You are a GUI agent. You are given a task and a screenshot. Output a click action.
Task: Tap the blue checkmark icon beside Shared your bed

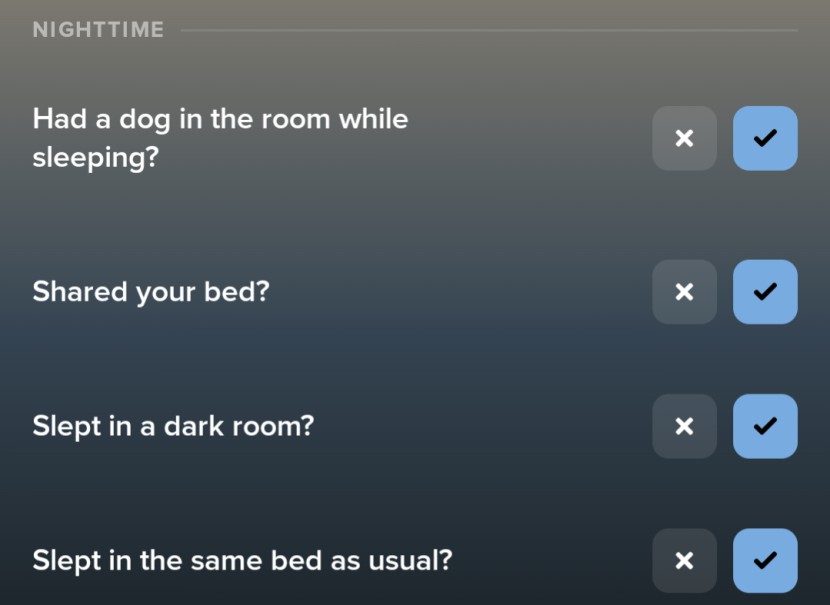pos(765,292)
